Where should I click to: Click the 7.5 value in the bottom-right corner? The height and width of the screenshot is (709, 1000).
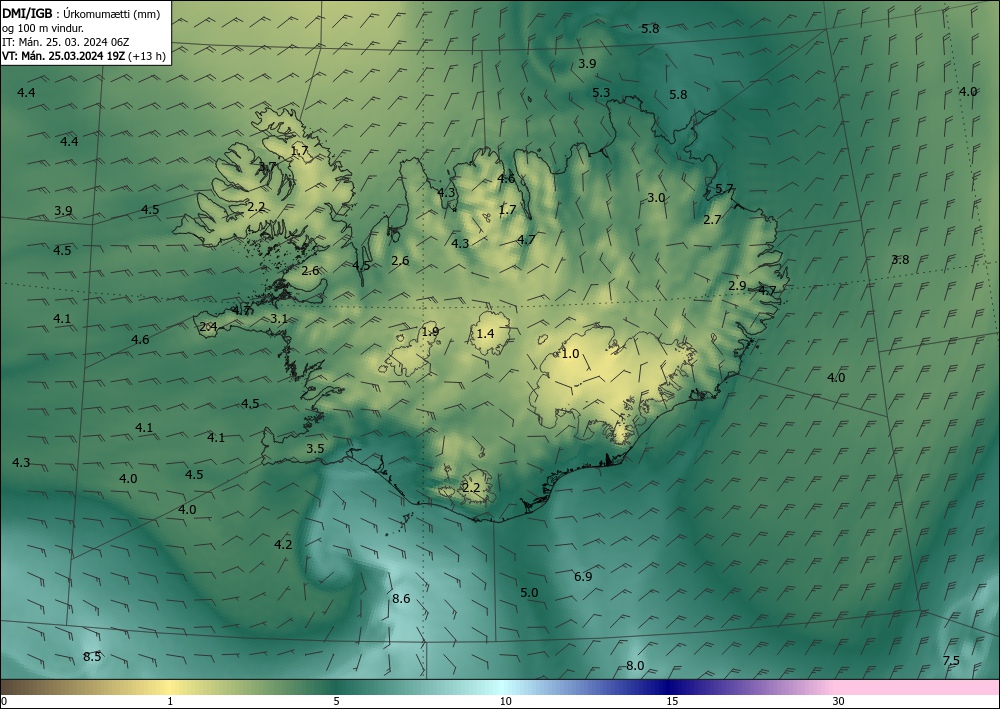[x=951, y=661]
